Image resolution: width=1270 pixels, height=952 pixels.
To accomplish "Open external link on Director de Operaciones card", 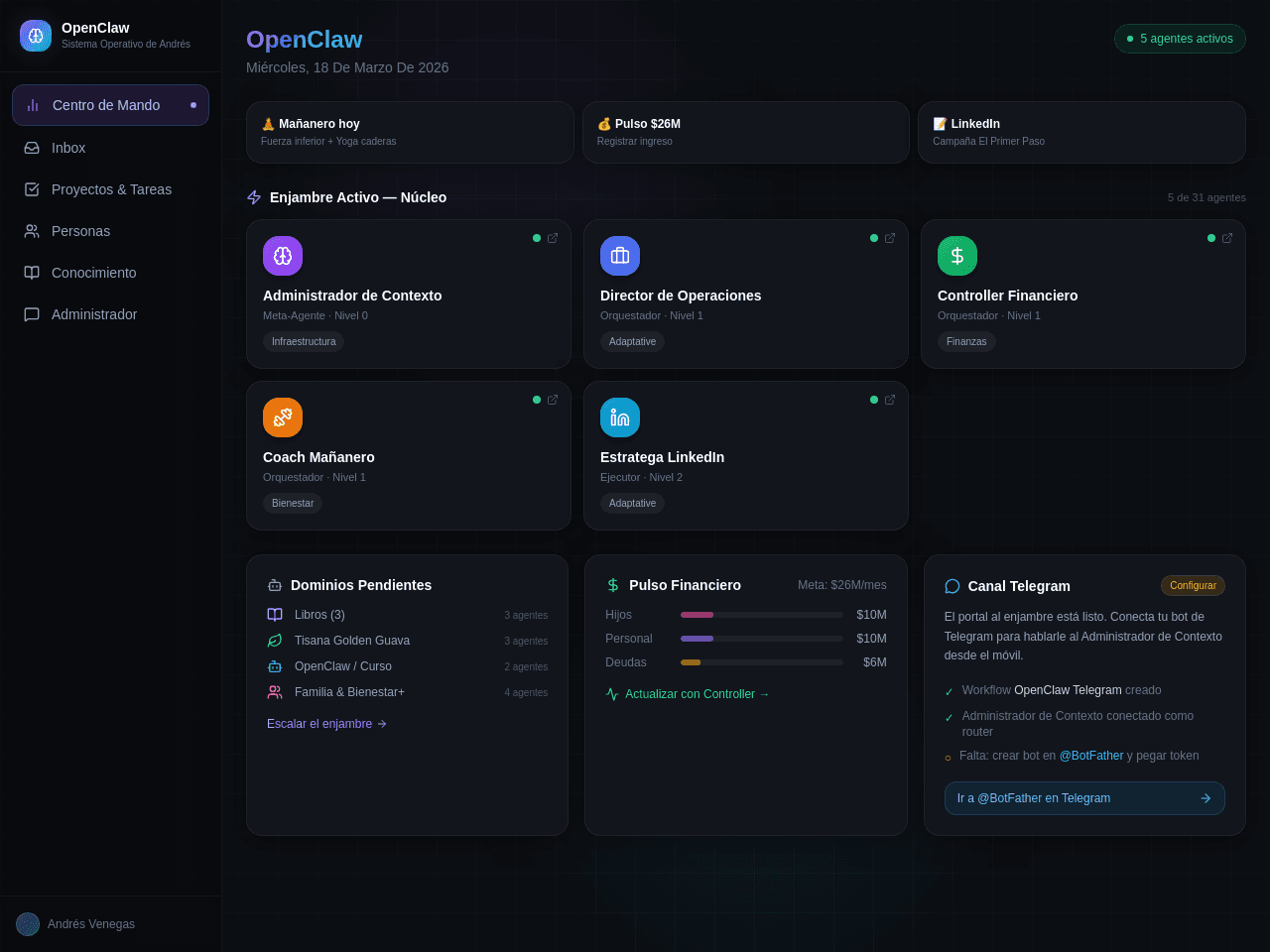I will tap(890, 238).
